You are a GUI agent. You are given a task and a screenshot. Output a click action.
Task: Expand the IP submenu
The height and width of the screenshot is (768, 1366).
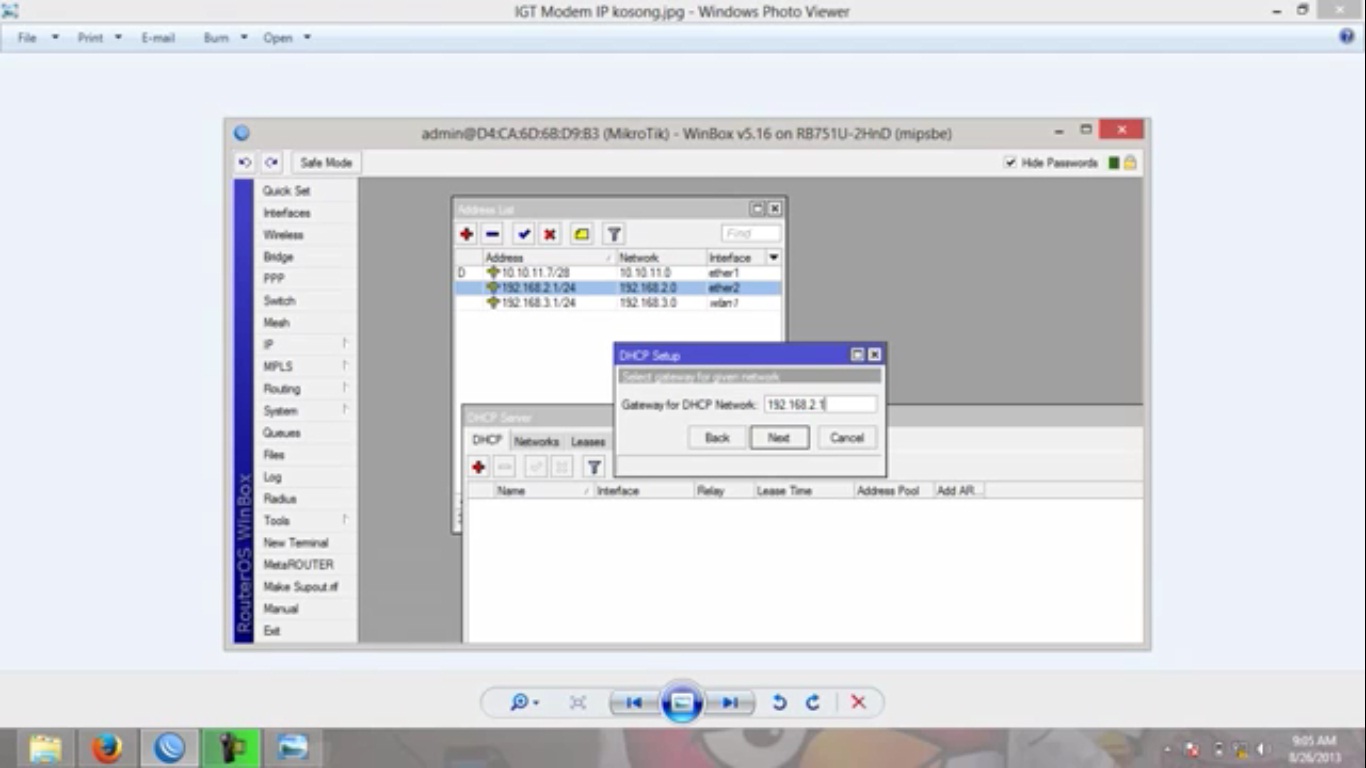(306, 344)
